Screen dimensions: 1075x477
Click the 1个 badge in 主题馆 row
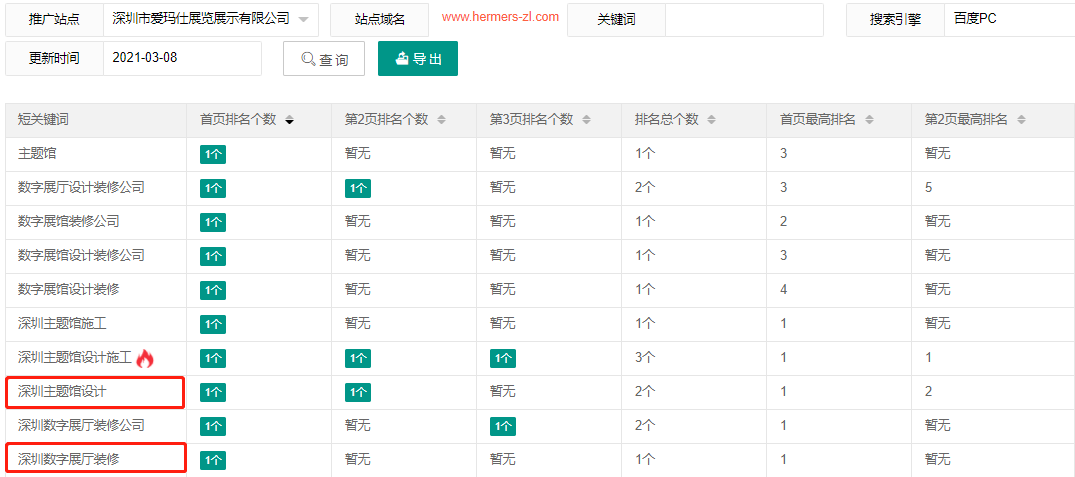click(x=213, y=154)
